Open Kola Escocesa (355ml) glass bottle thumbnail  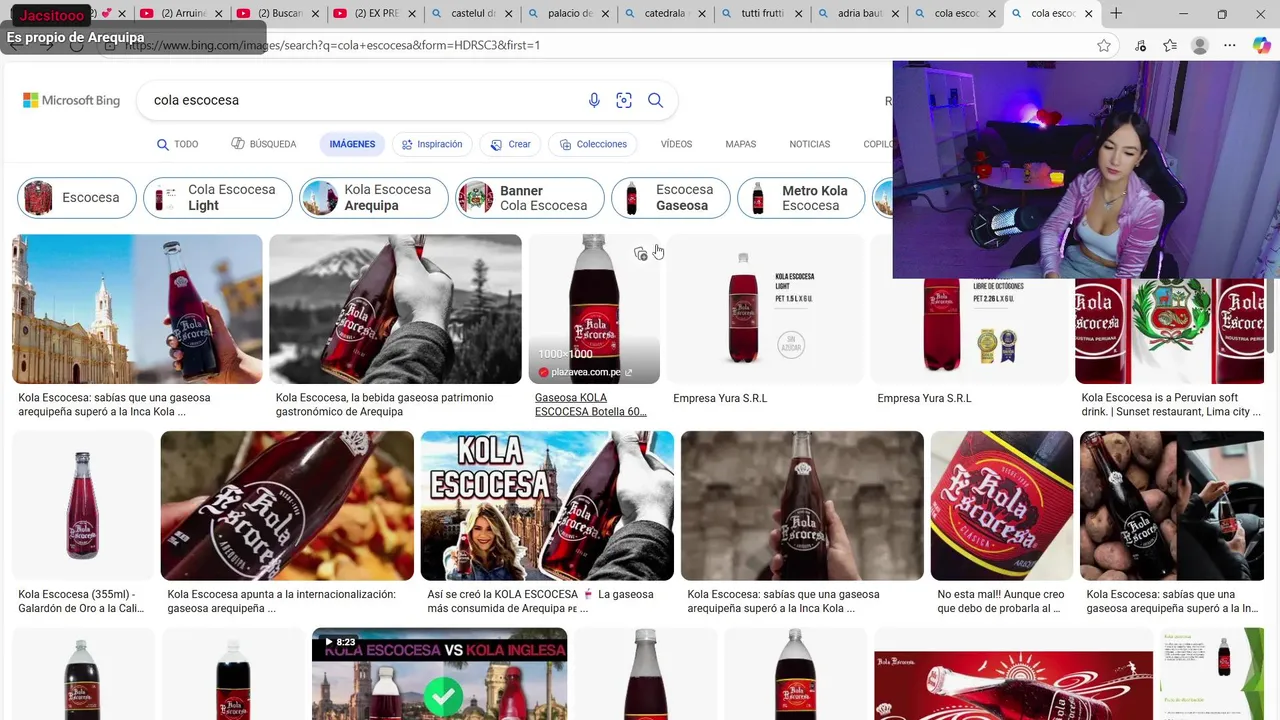point(83,506)
